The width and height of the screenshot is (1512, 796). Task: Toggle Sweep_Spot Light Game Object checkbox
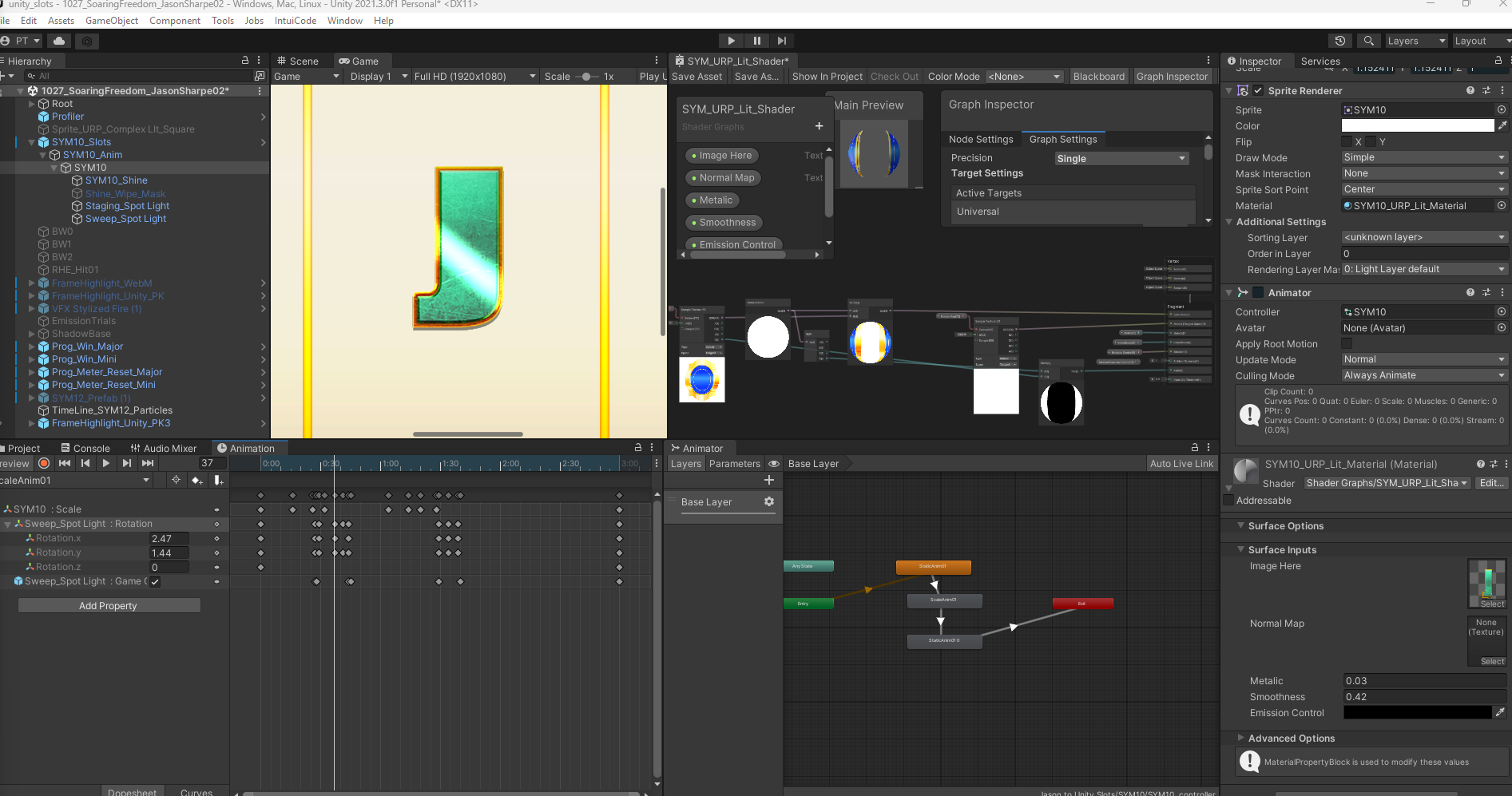coord(155,581)
